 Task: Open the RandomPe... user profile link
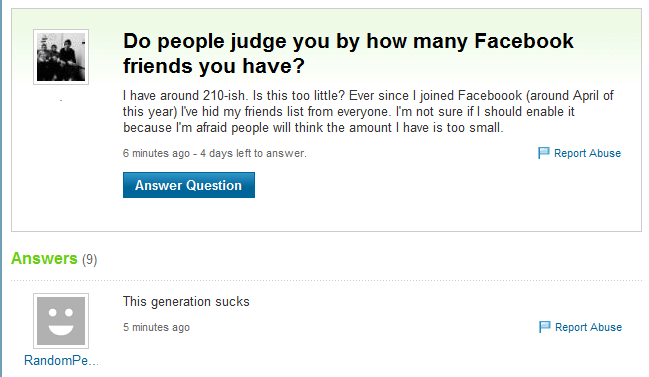point(61,360)
